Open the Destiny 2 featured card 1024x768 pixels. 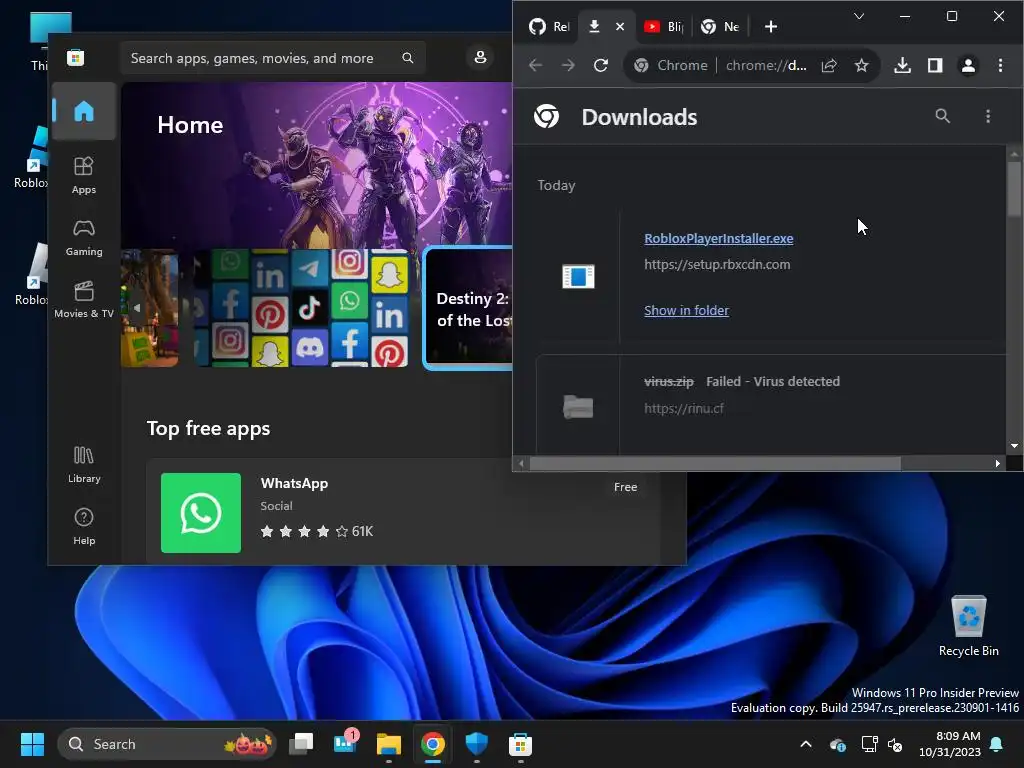(468, 308)
